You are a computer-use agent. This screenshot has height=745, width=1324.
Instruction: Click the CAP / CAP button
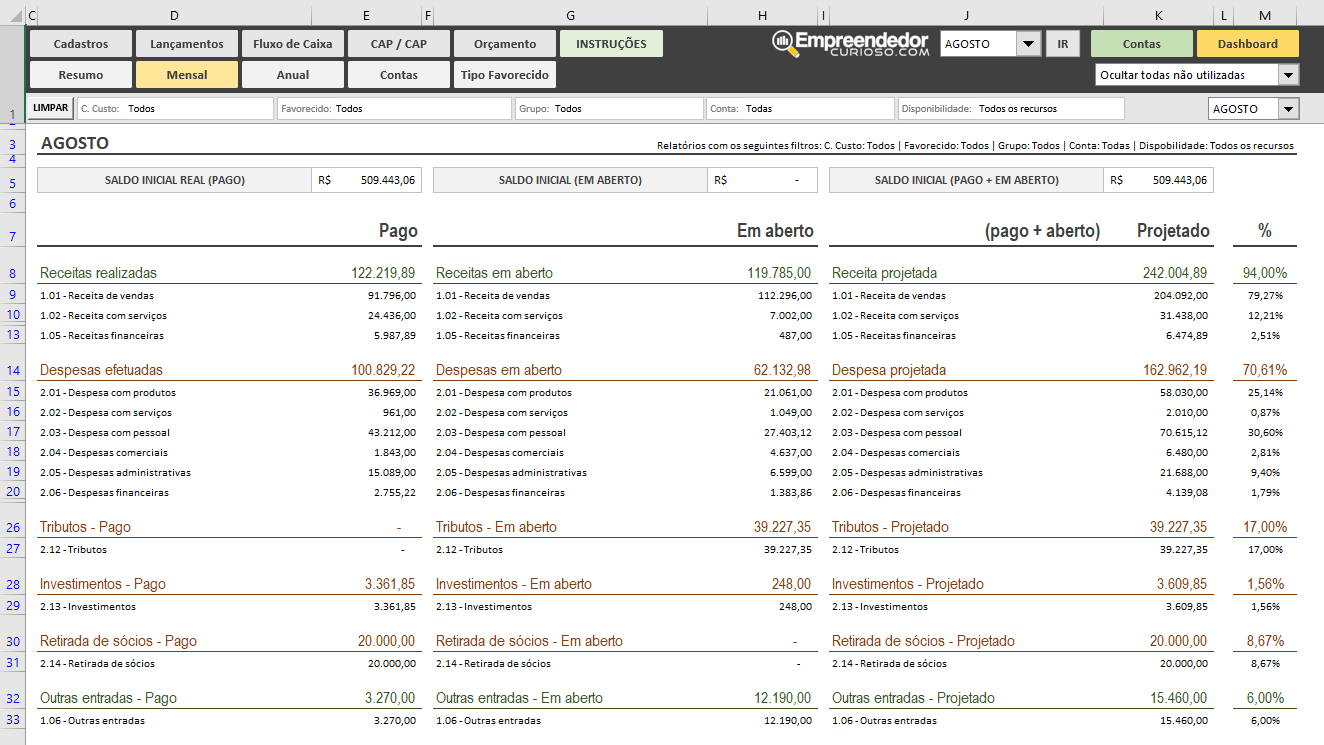coord(398,43)
